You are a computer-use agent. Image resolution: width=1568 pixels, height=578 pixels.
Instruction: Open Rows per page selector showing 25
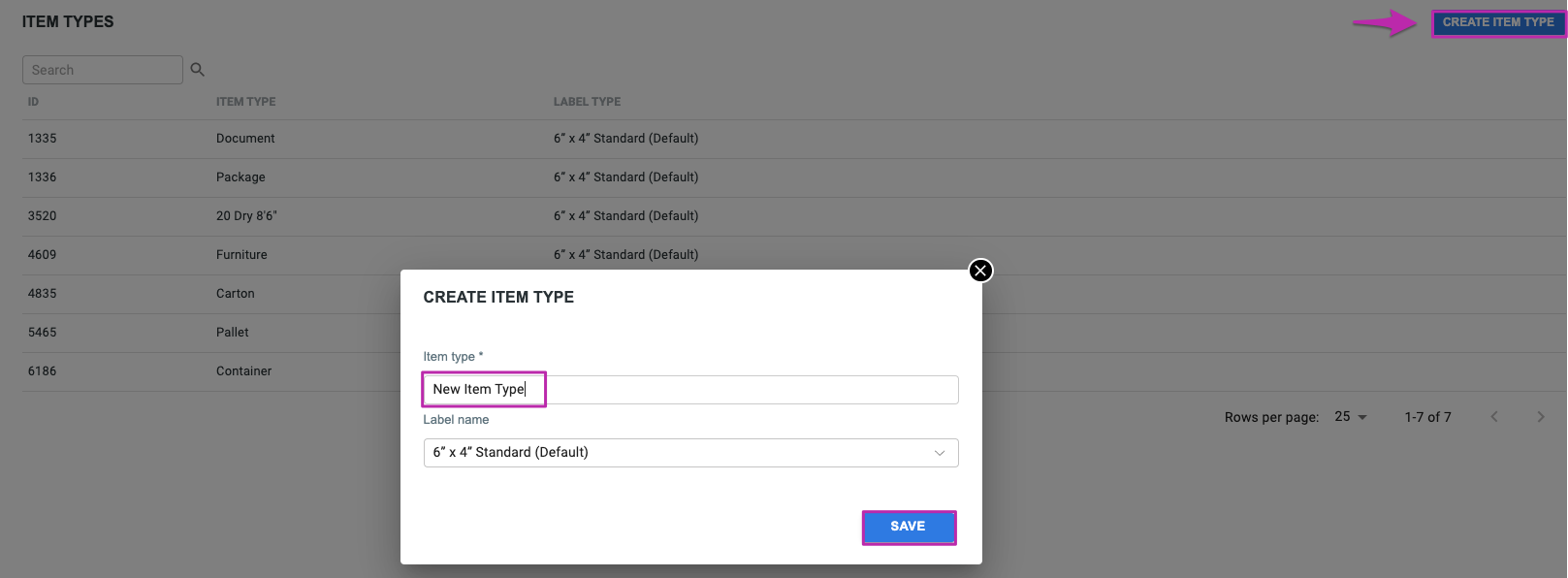click(x=1351, y=417)
